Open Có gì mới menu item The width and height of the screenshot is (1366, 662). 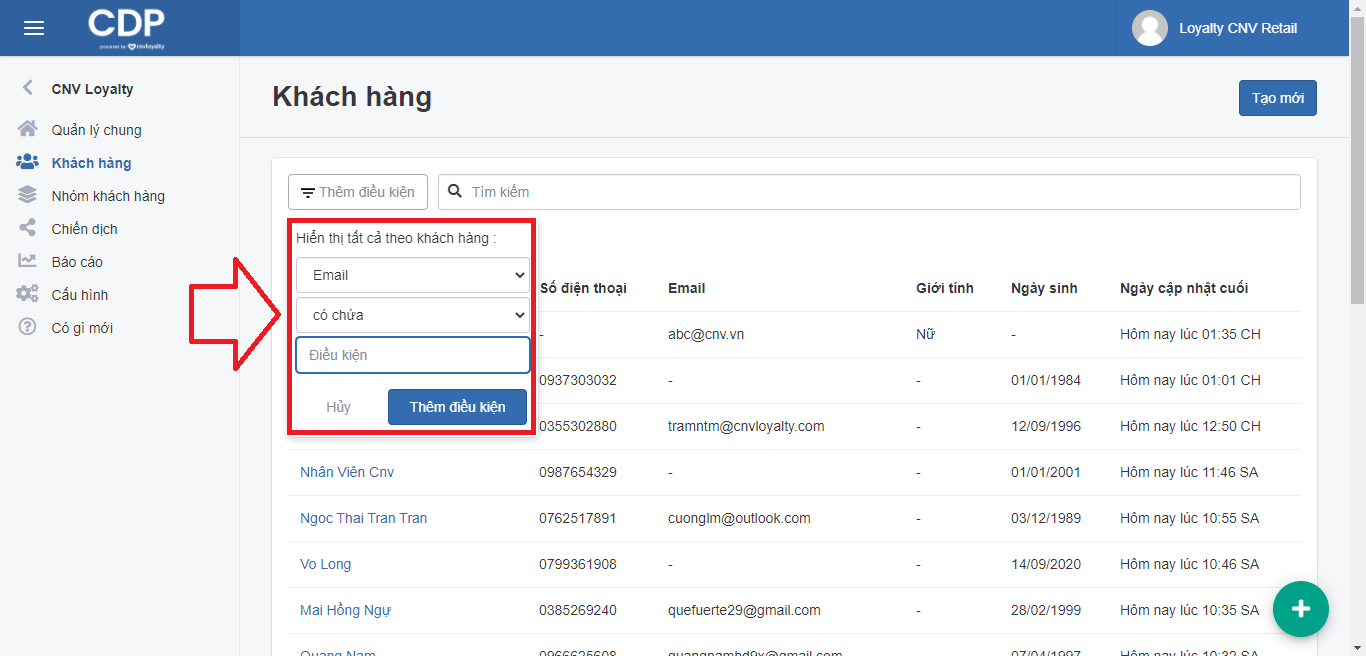point(82,328)
